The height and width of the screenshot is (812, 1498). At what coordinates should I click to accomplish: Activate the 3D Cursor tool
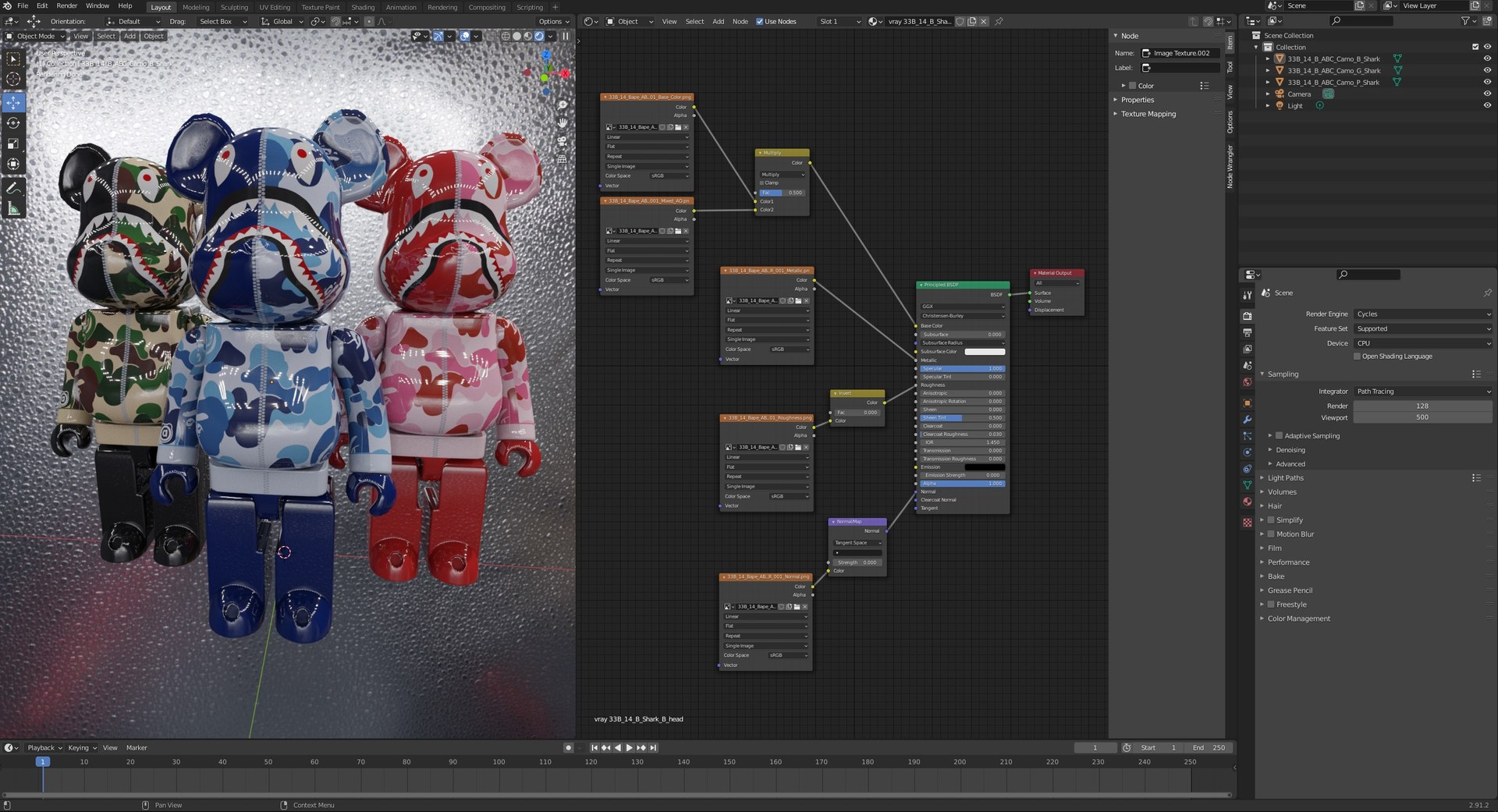[13, 79]
